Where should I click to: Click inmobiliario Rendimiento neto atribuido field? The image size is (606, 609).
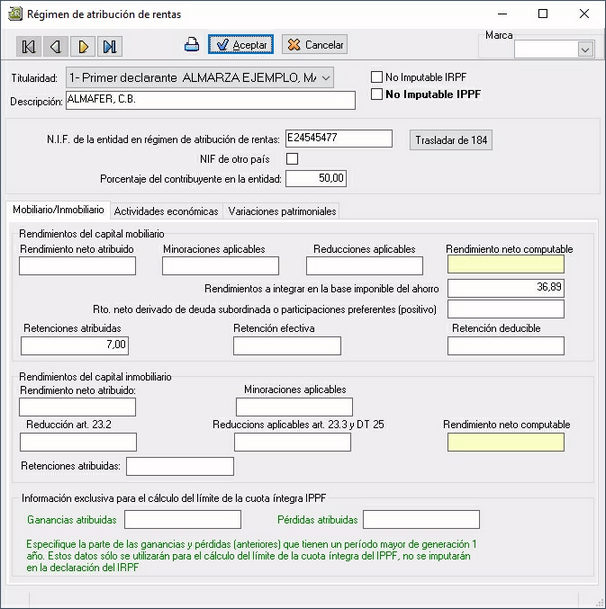pos(77,407)
